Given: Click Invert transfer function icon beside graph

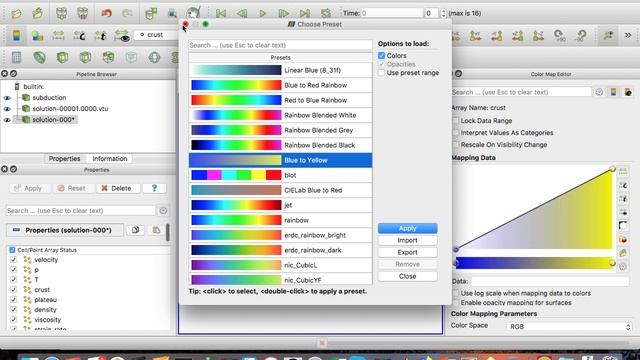Looking at the screenshot, I should coord(623,225).
